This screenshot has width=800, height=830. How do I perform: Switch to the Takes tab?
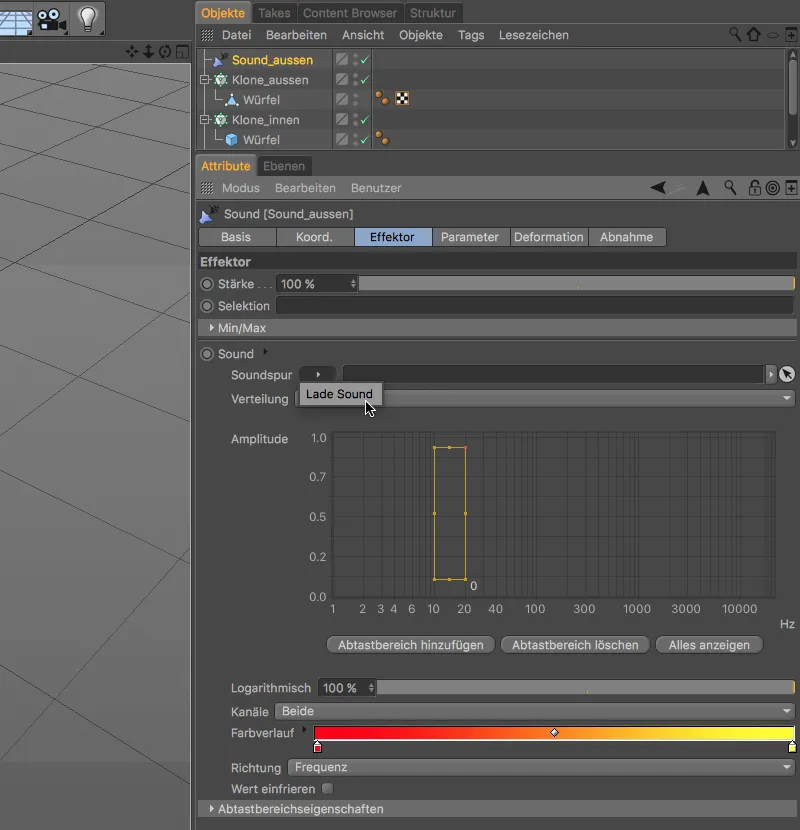click(x=274, y=13)
